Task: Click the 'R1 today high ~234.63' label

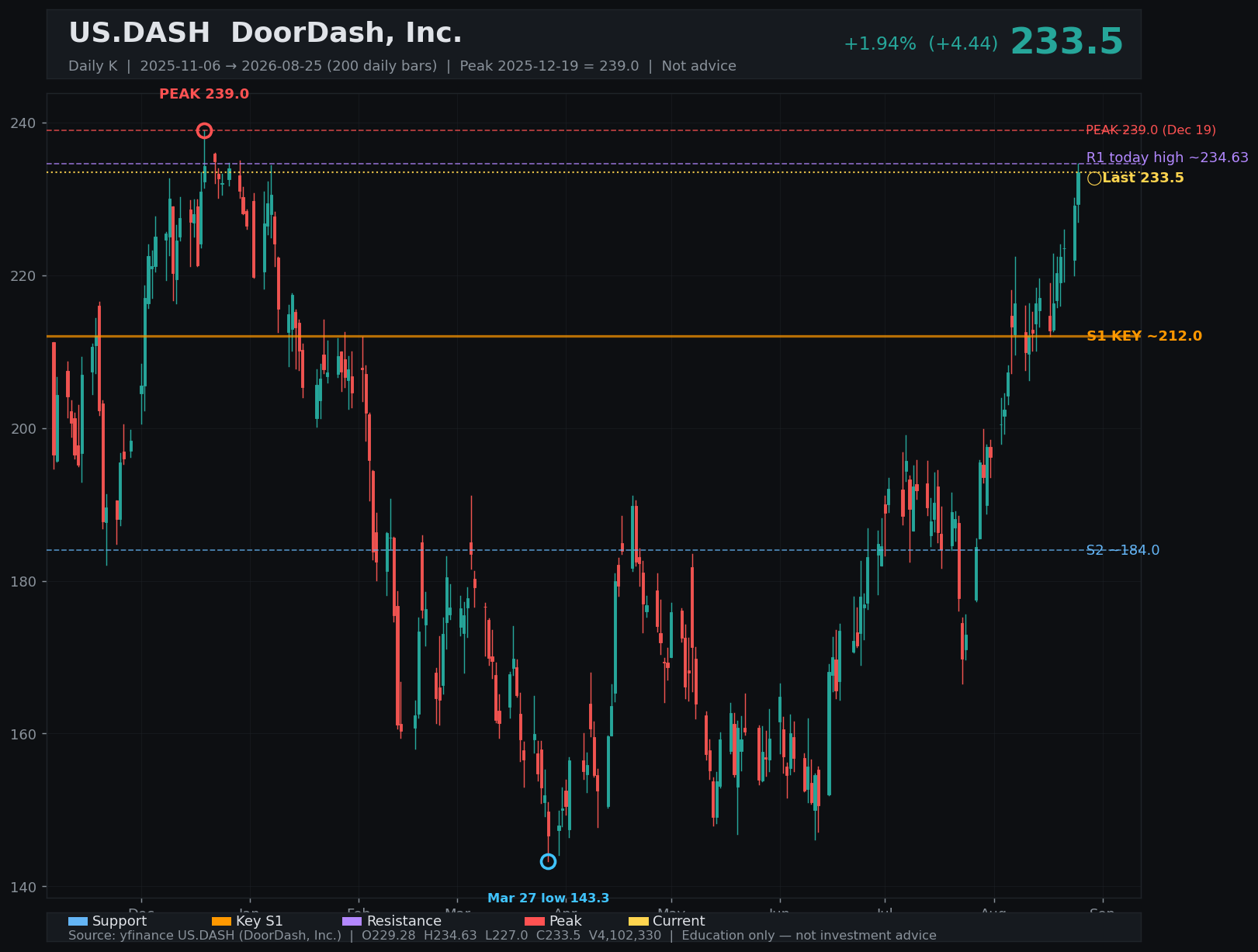Action: [1167, 158]
